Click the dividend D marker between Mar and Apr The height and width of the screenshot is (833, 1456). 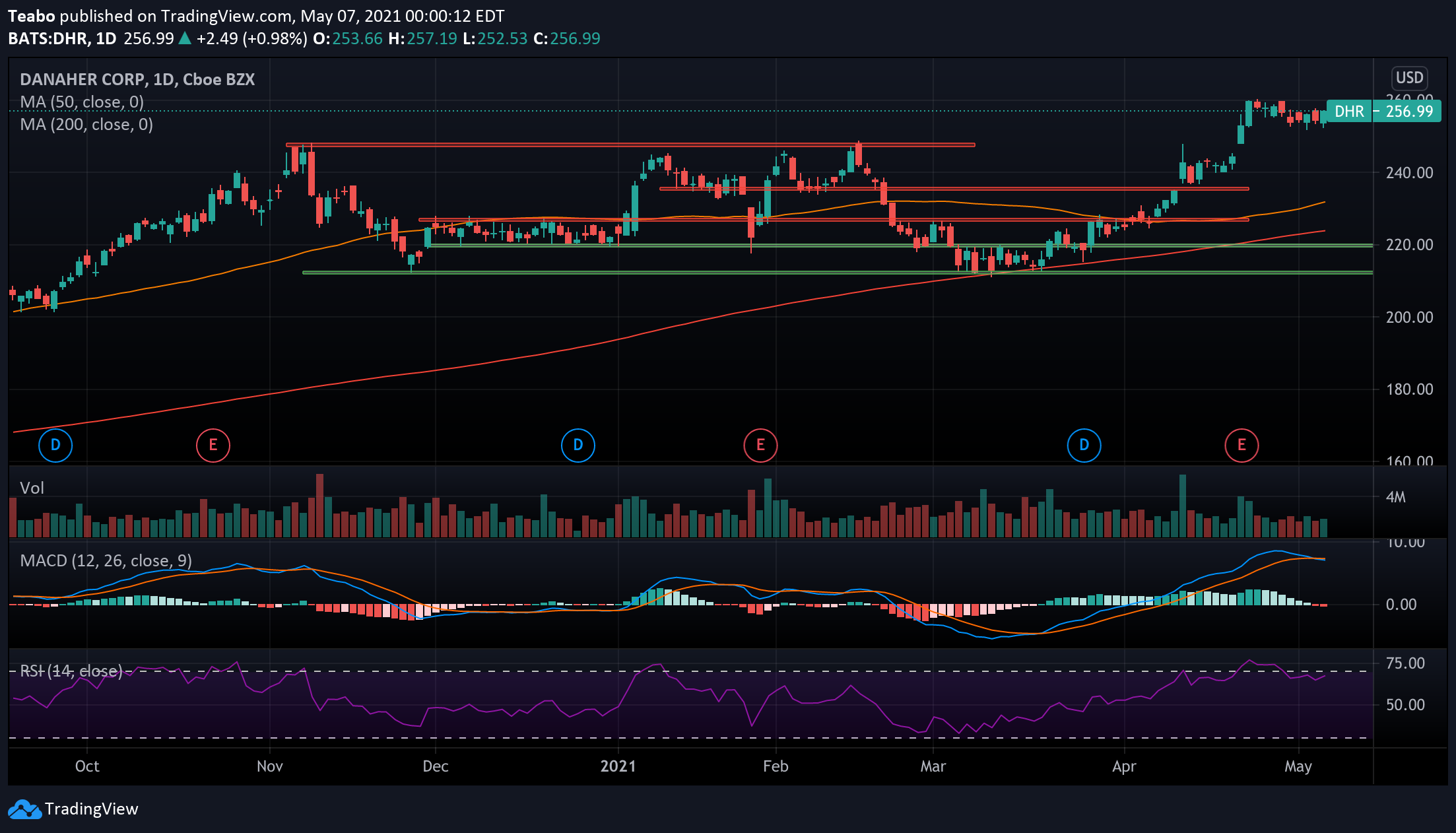point(1084,445)
